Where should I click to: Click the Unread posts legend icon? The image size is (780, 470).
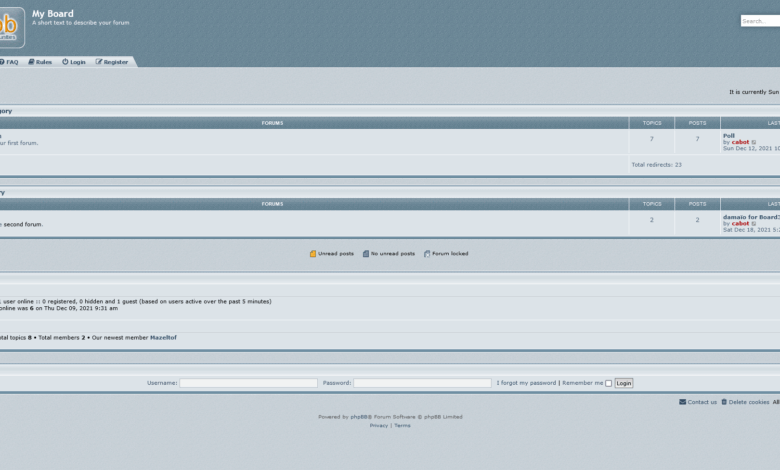tap(313, 254)
